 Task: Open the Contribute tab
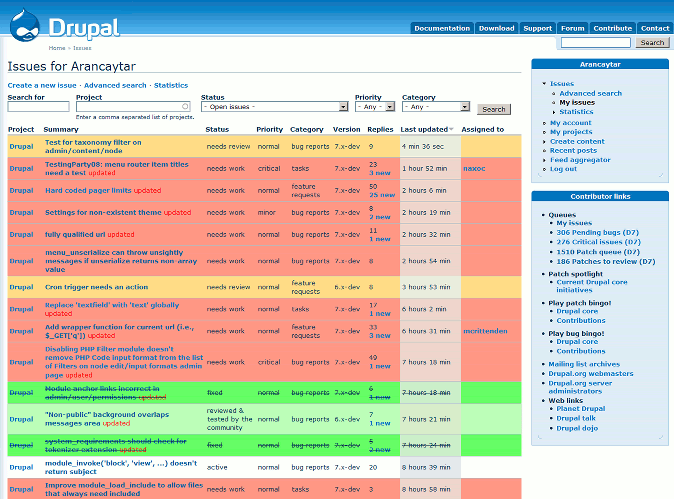(x=613, y=28)
